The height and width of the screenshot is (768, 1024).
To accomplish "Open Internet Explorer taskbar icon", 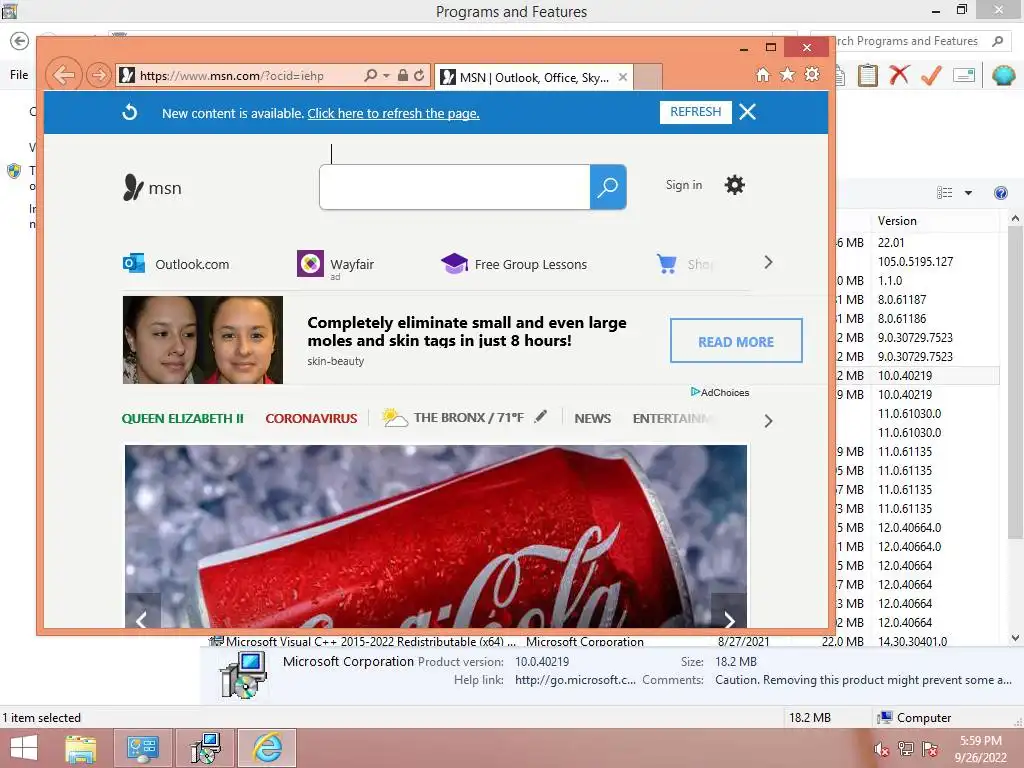I will pos(267,748).
